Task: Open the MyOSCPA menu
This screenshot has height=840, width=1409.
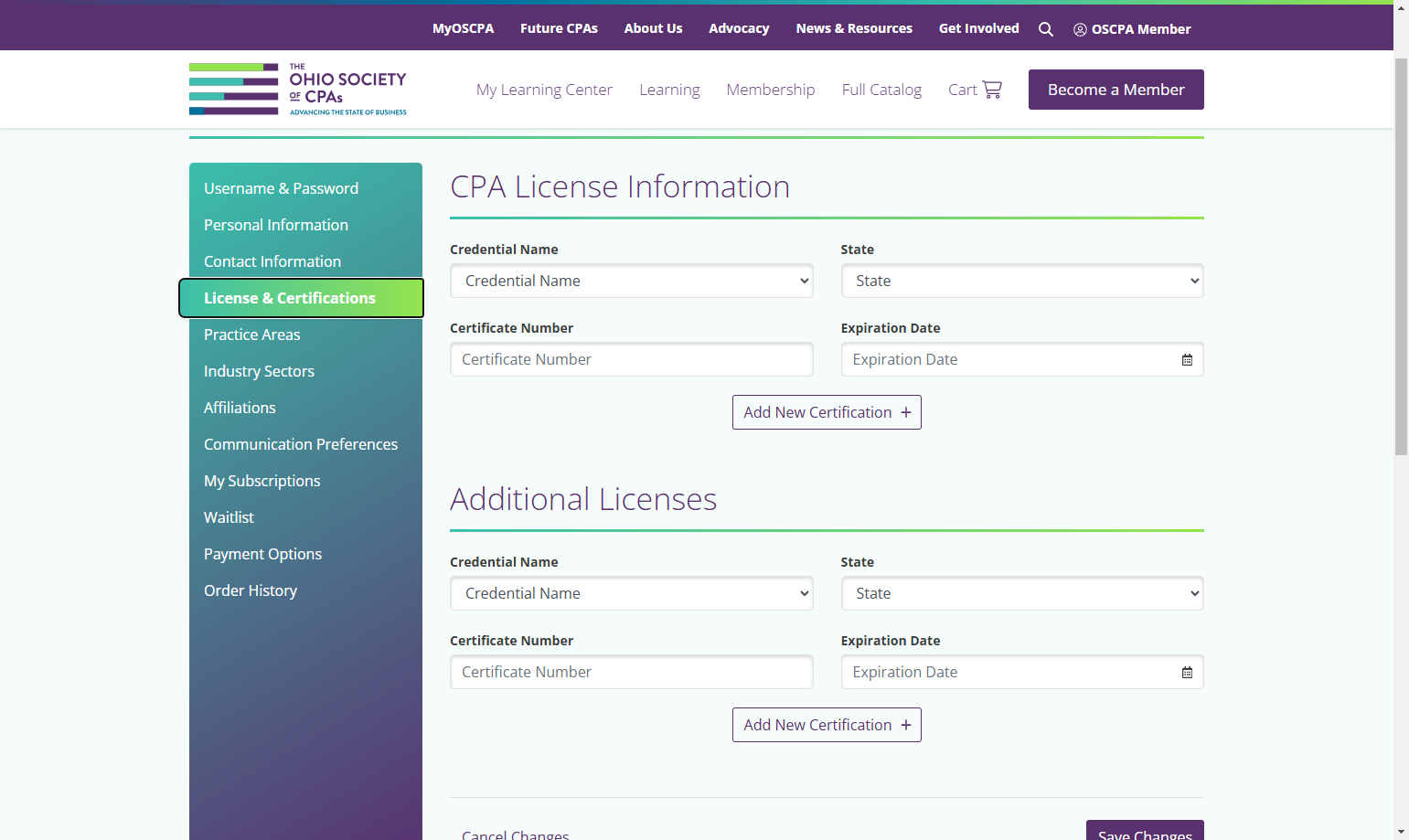Action: [464, 28]
